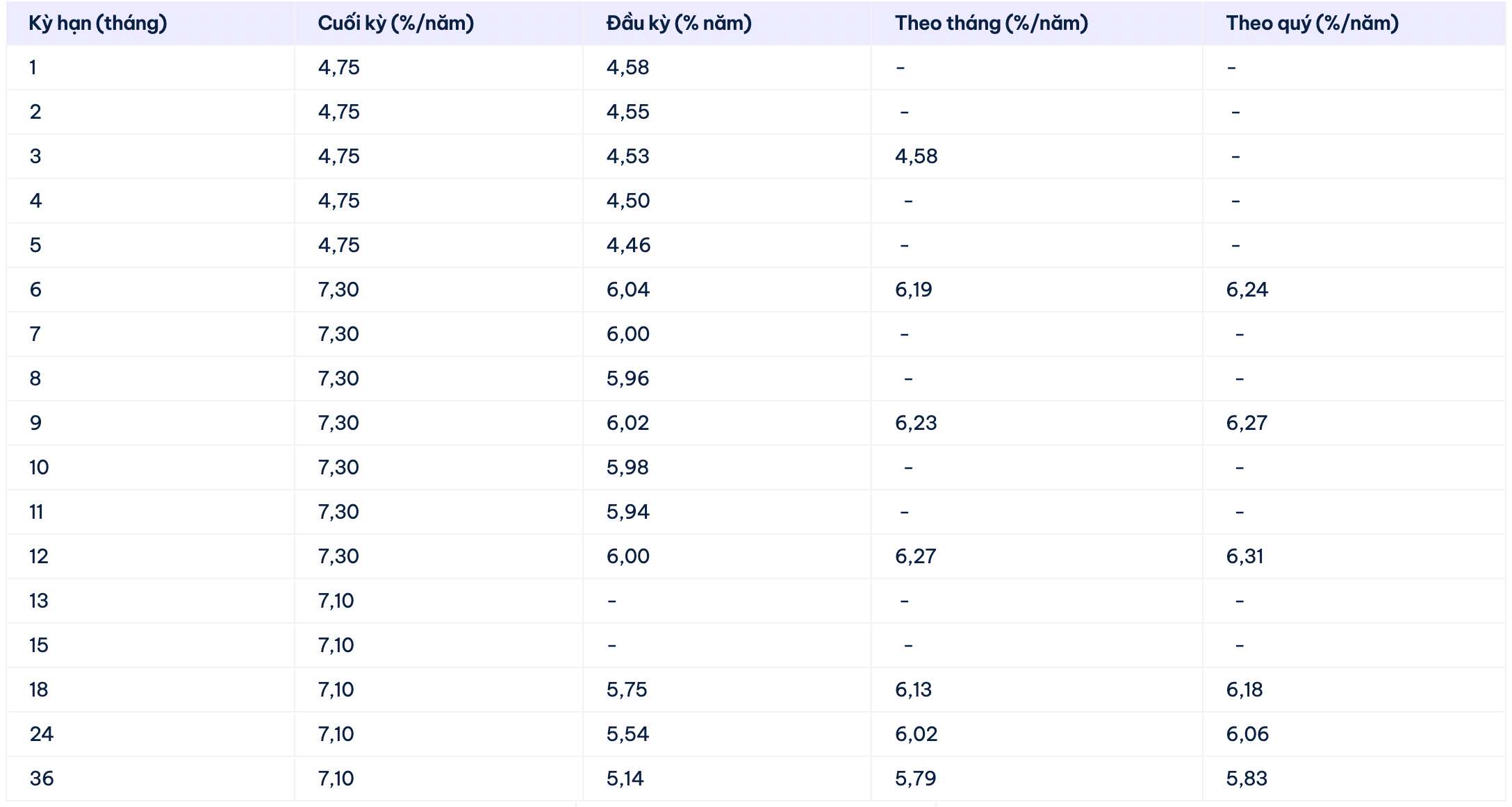The image size is (1512, 807).
Task: Click the 5,96 value in the 8-month row
Action: pos(627,379)
